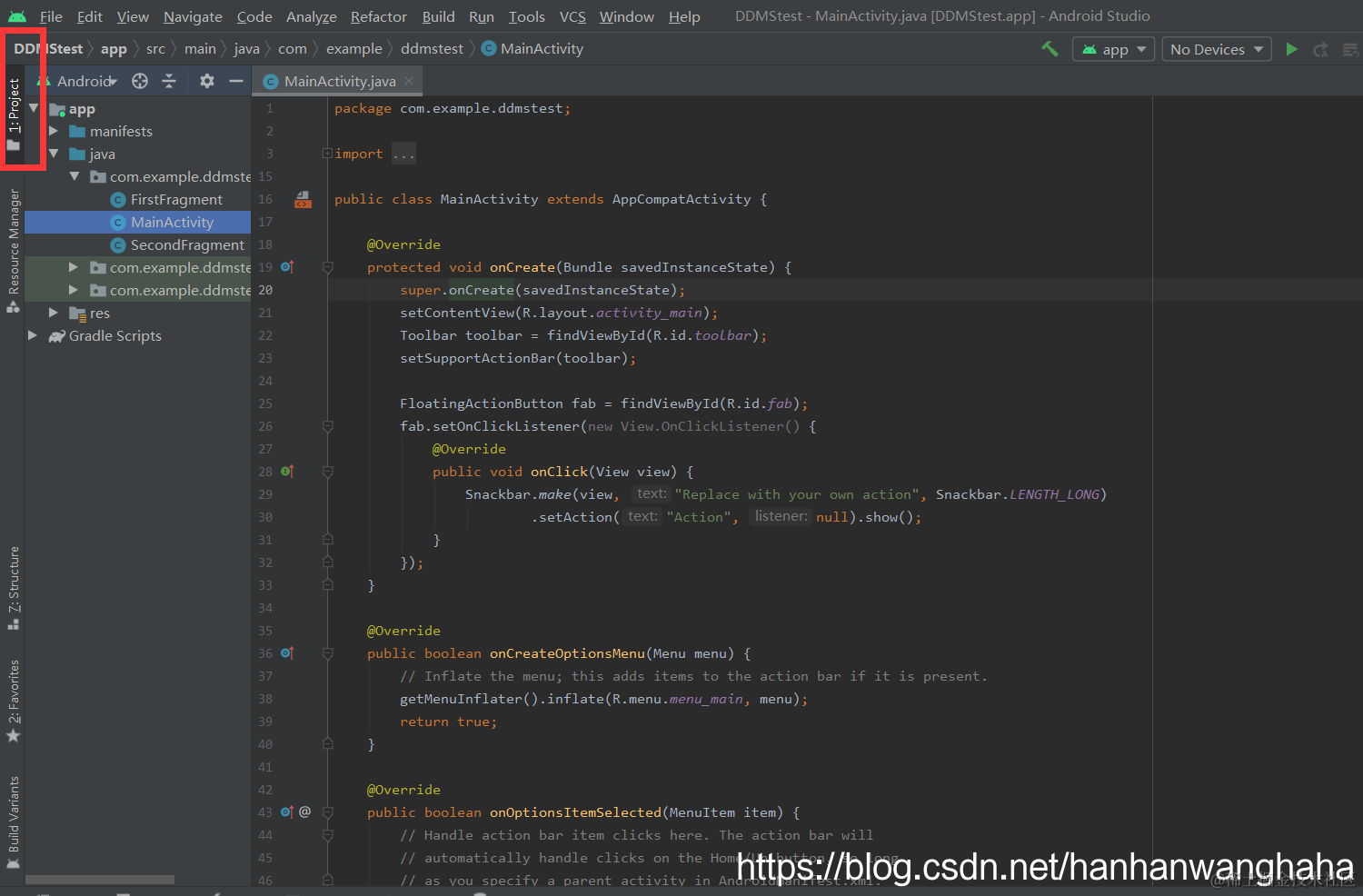The width and height of the screenshot is (1363, 896).
Task: Select the manifests folder row
Action: click(138, 131)
